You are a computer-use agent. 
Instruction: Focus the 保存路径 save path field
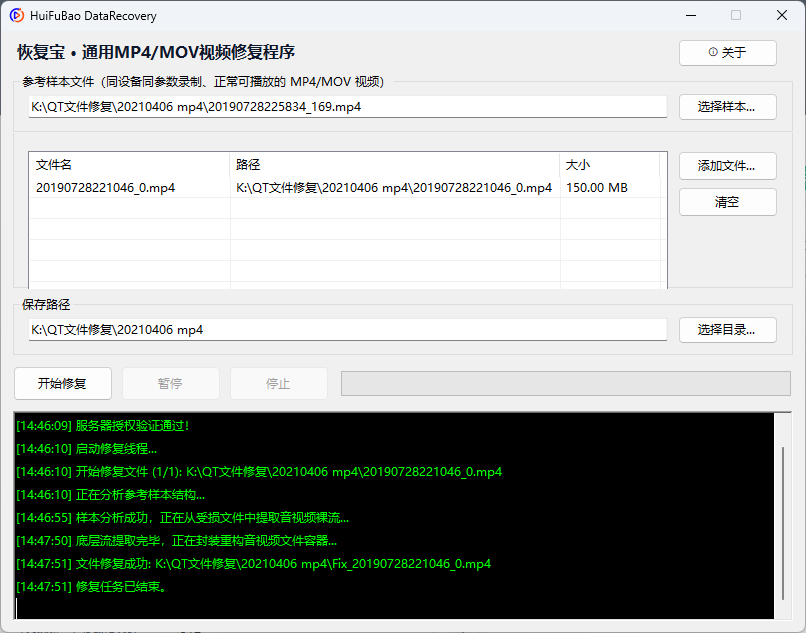pyautogui.click(x=347, y=330)
